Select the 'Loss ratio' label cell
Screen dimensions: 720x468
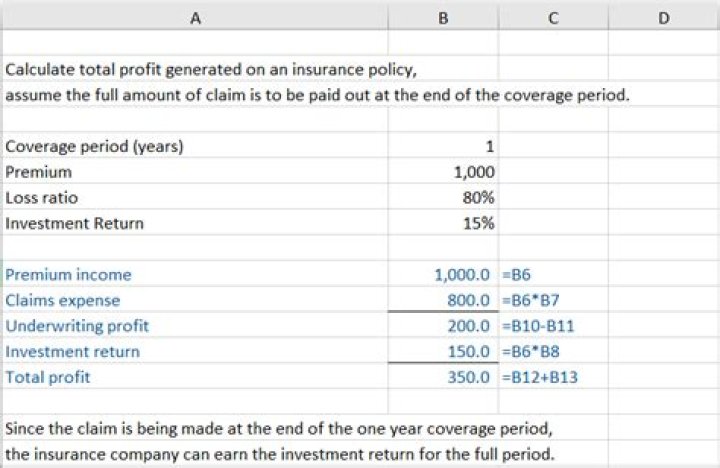point(195,197)
